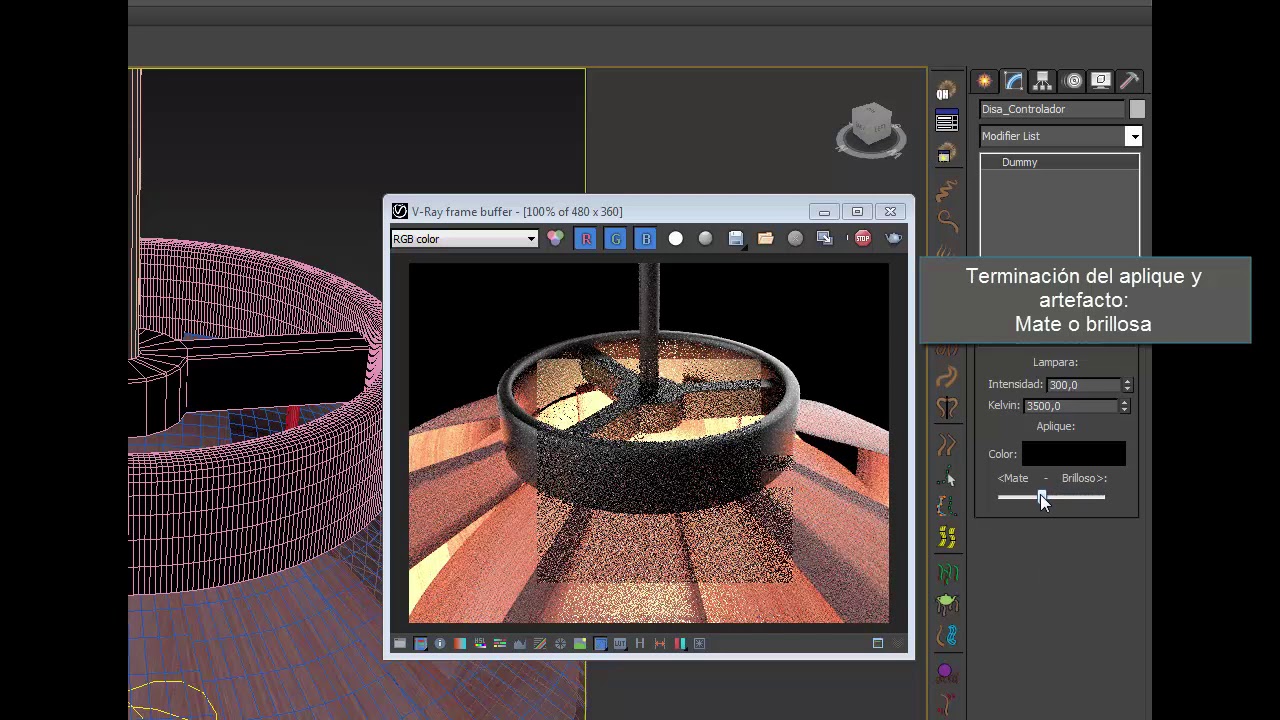Click the blue squiggle icon in side toolbar

point(947,636)
